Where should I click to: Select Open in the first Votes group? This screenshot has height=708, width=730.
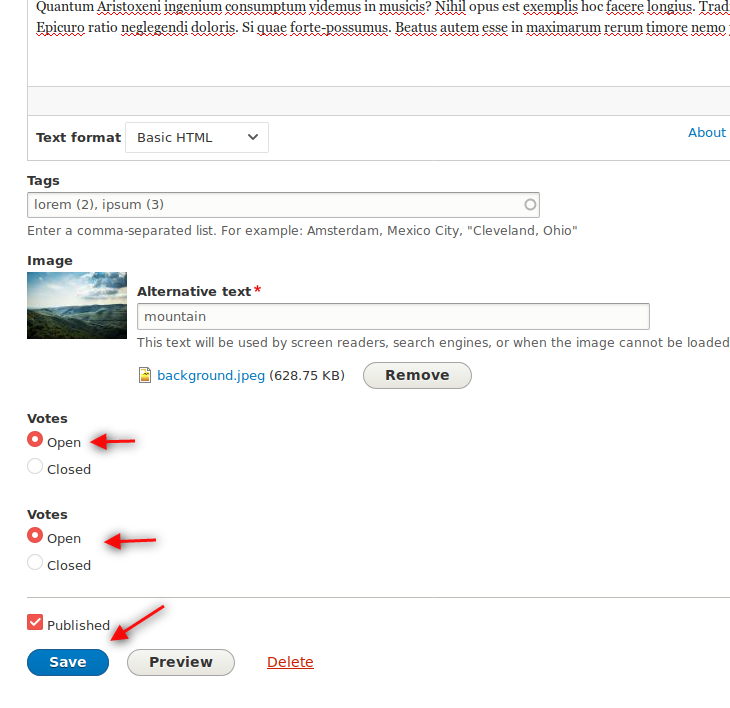35,439
